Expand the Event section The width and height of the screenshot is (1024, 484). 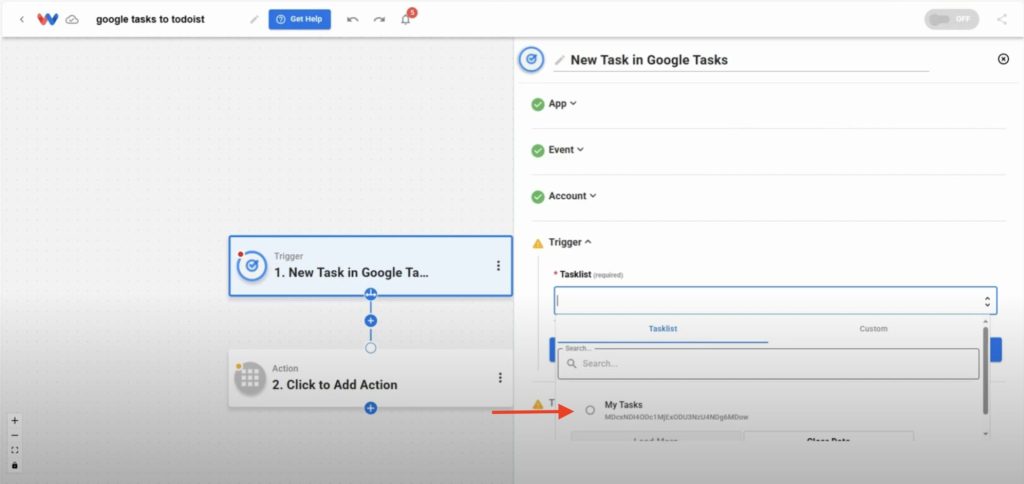point(566,150)
